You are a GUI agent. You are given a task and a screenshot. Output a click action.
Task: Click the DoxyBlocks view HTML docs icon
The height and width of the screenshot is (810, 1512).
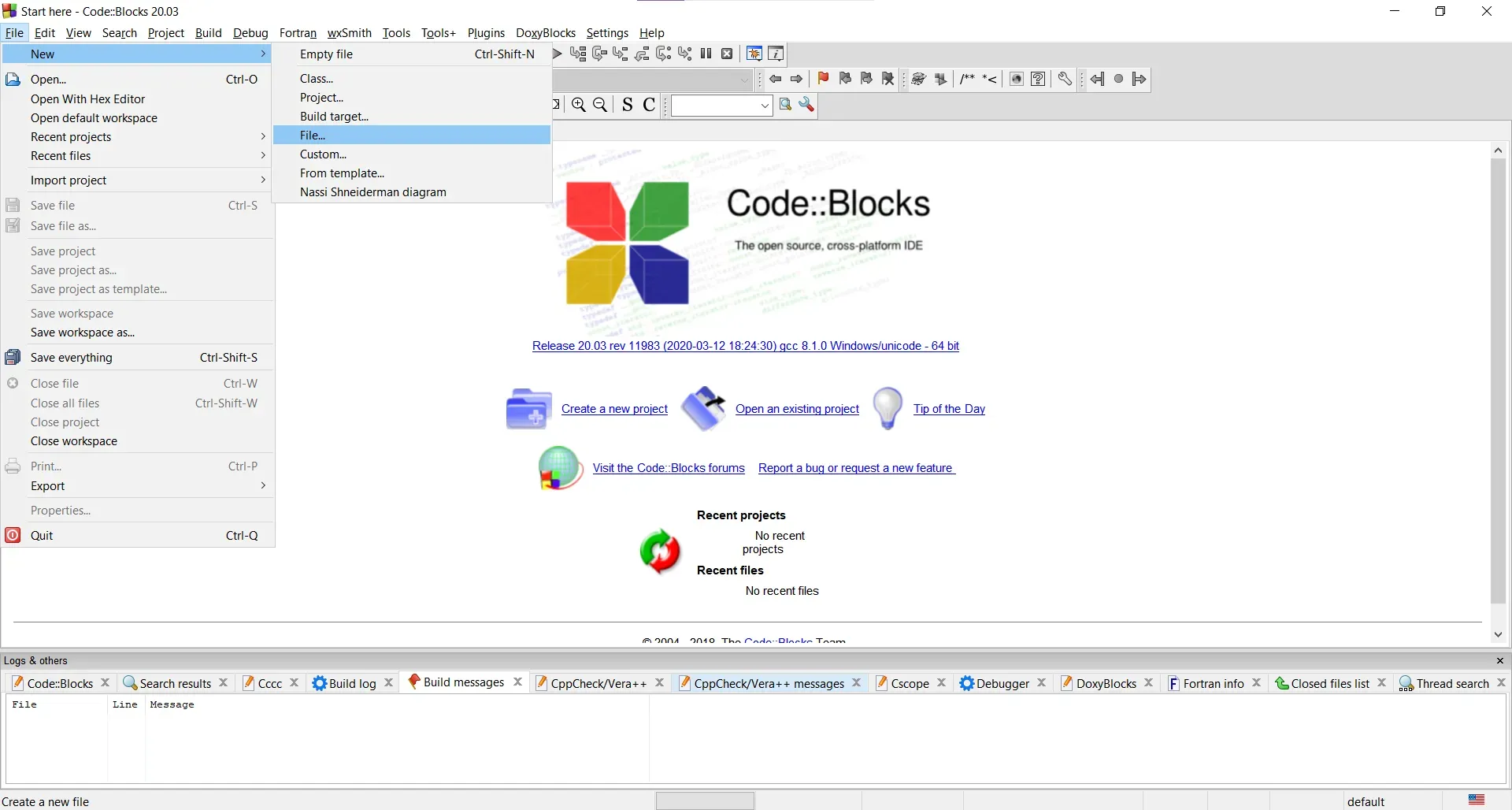tap(1017, 79)
